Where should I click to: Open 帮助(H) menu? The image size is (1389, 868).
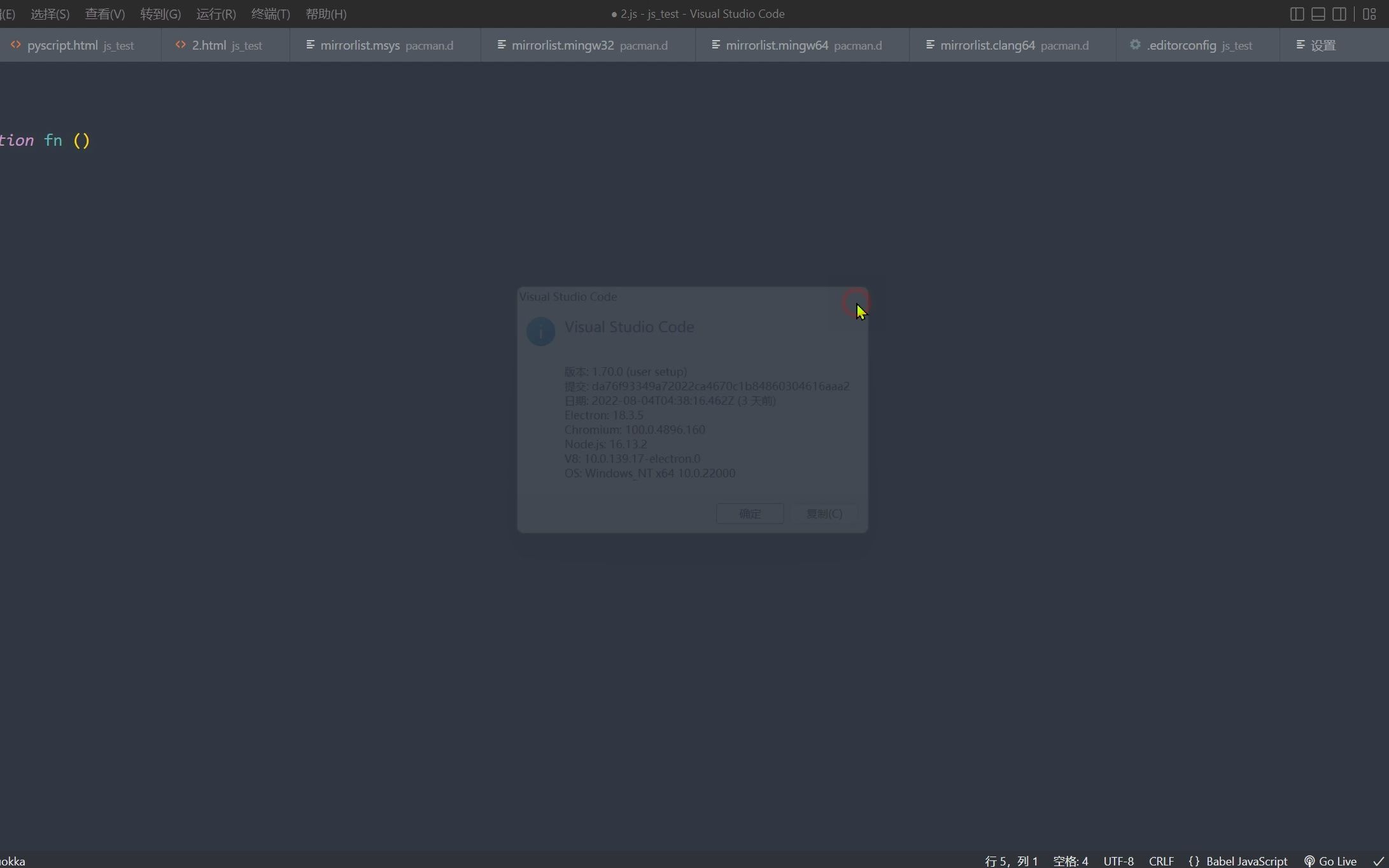click(x=326, y=14)
